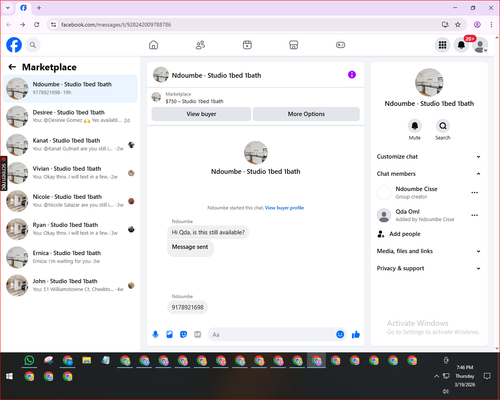Open the Ryan - Studio 1bed 1bath conversation
The width and height of the screenshot is (500, 400).
(70, 229)
